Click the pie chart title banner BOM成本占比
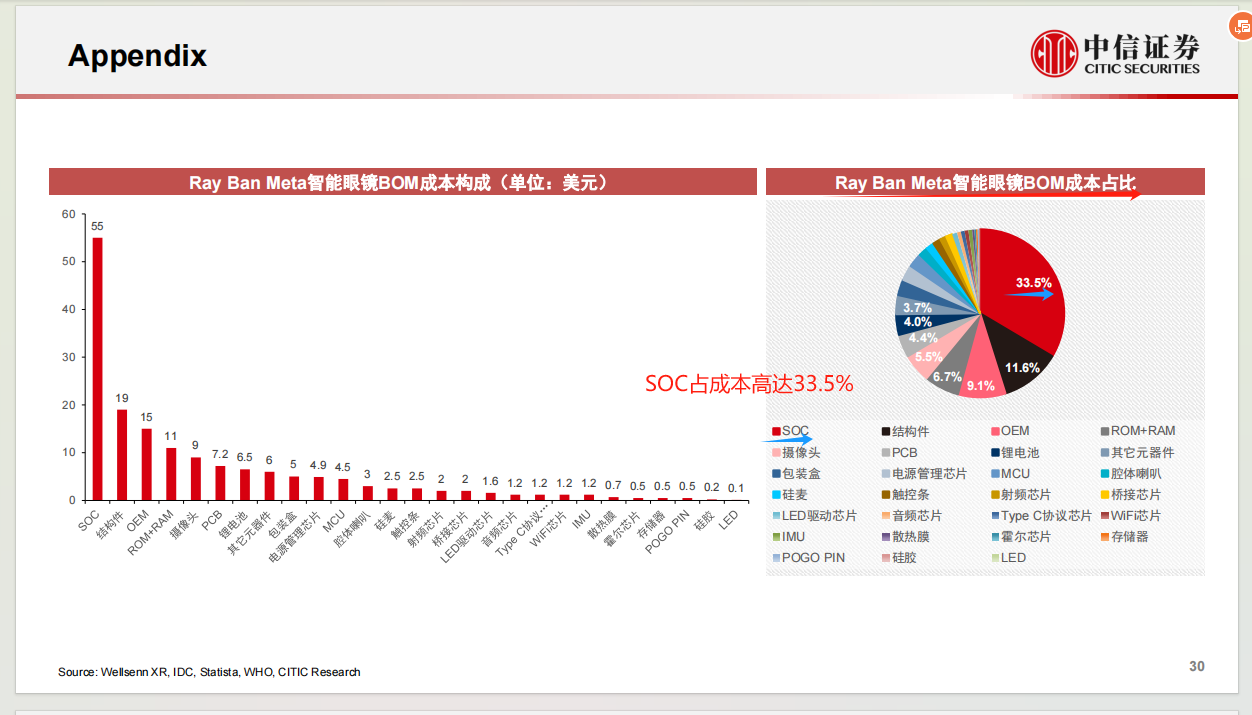1252x715 pixels. [985, 182]
